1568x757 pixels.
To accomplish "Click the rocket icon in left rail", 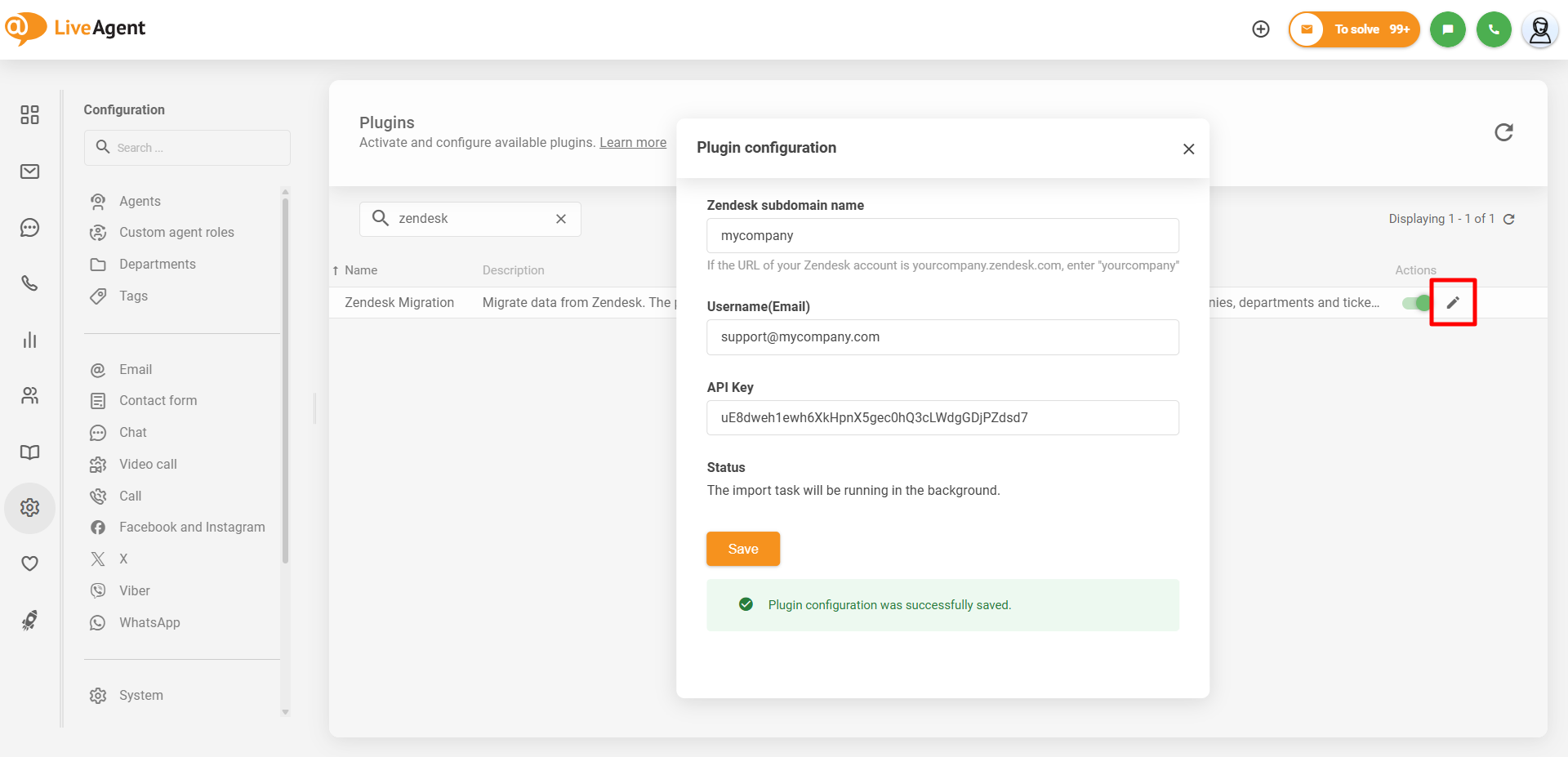I will (x=30, y=621).
